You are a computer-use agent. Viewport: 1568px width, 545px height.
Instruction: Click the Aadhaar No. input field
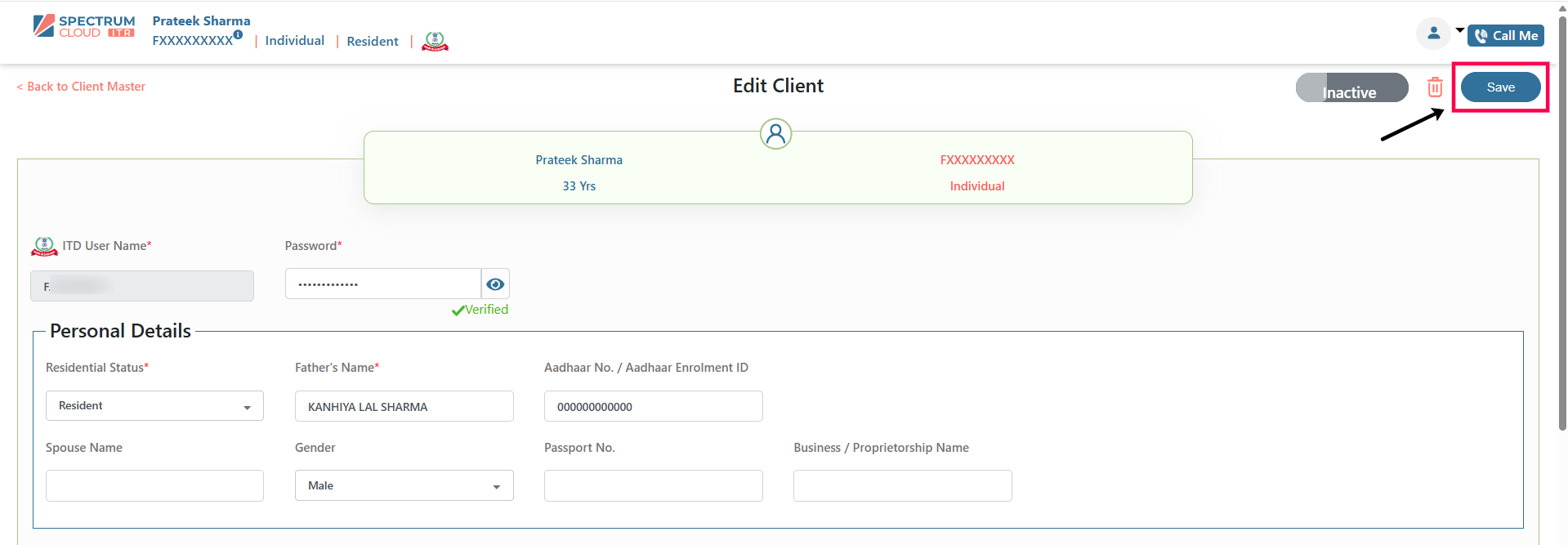point(653,407)
